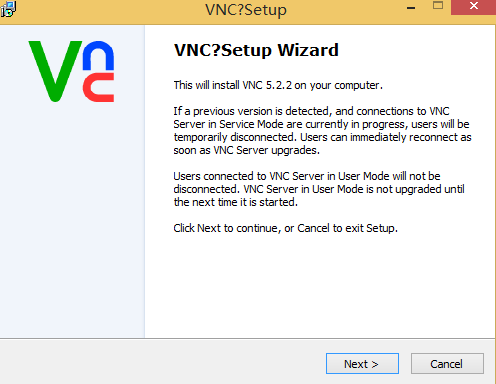Cancel the VNC setup wizard

447,363
